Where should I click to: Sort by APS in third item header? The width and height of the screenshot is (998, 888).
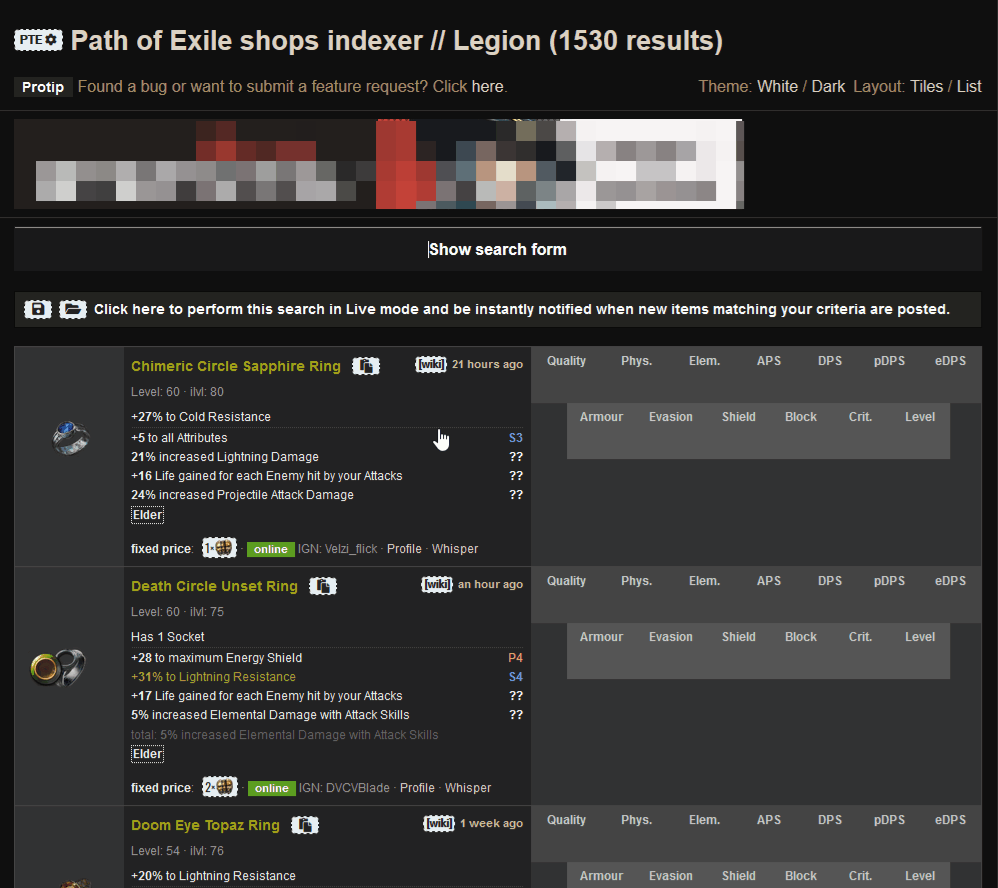point(768,821)
